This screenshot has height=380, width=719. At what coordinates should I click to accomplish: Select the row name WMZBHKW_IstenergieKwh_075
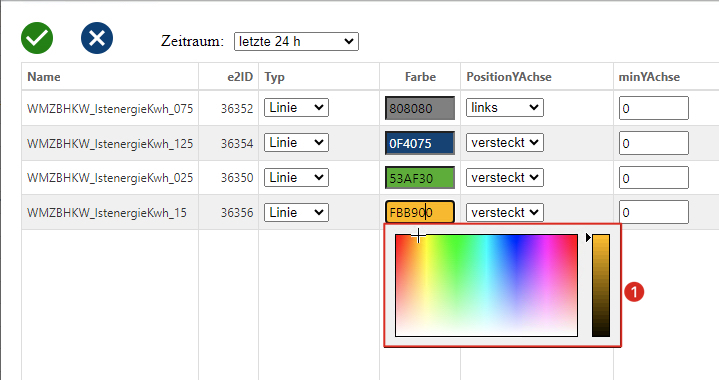pos(110,109)
